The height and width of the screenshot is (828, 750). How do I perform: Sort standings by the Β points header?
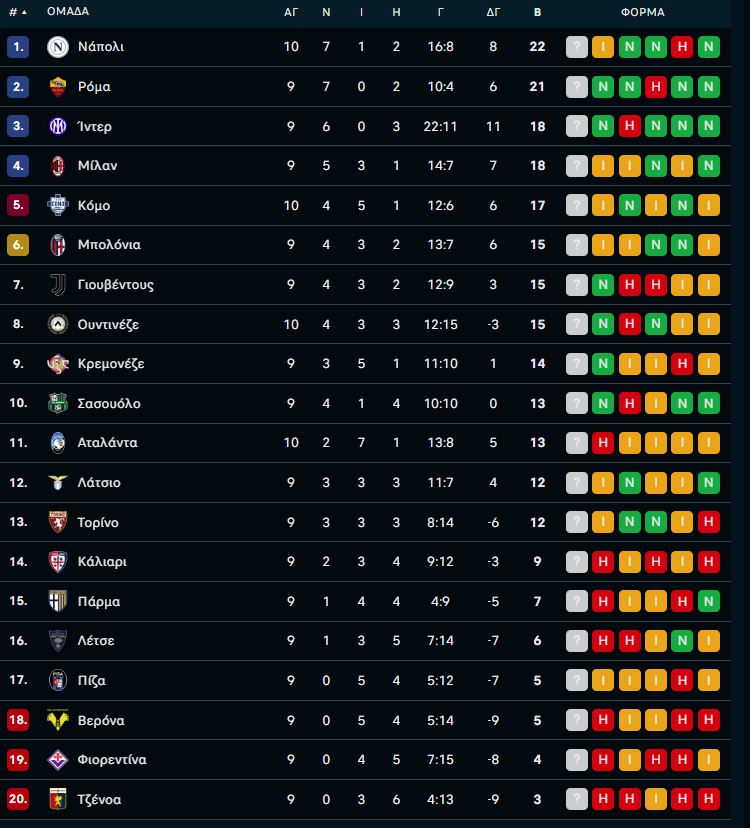538,12
